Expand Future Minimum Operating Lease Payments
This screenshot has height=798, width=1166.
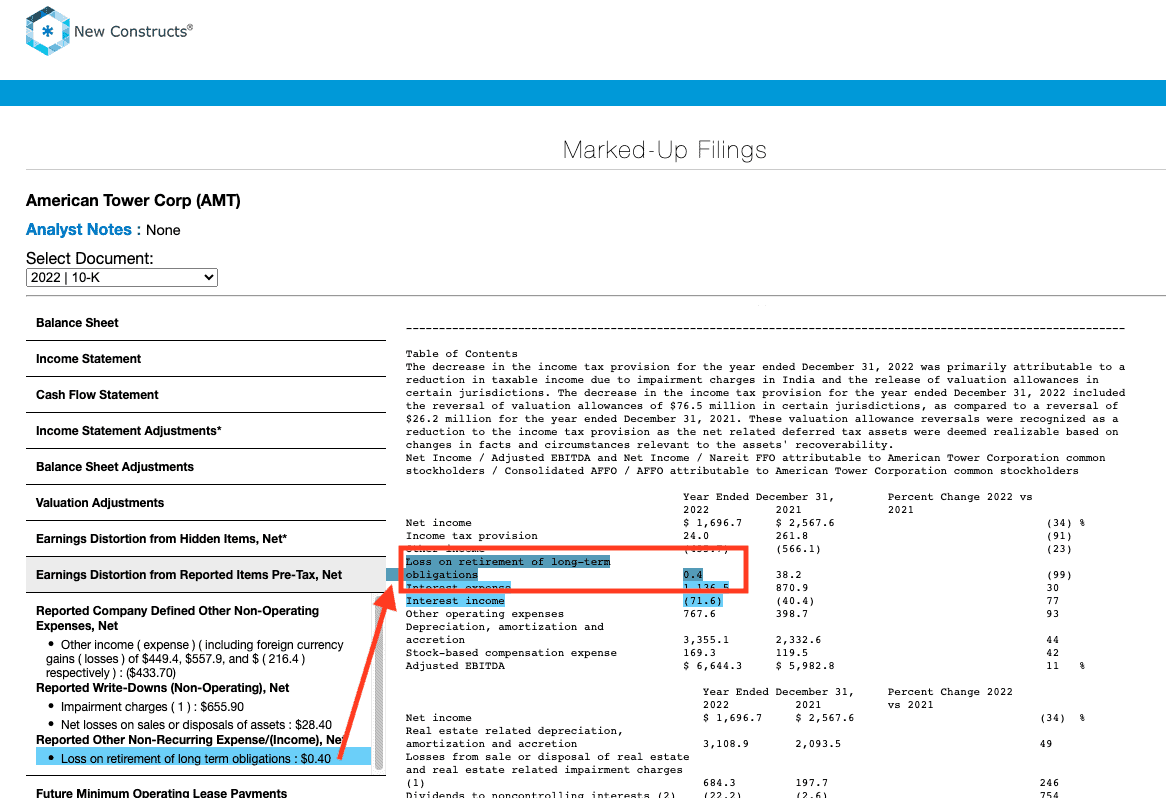[x=161, y=792]
